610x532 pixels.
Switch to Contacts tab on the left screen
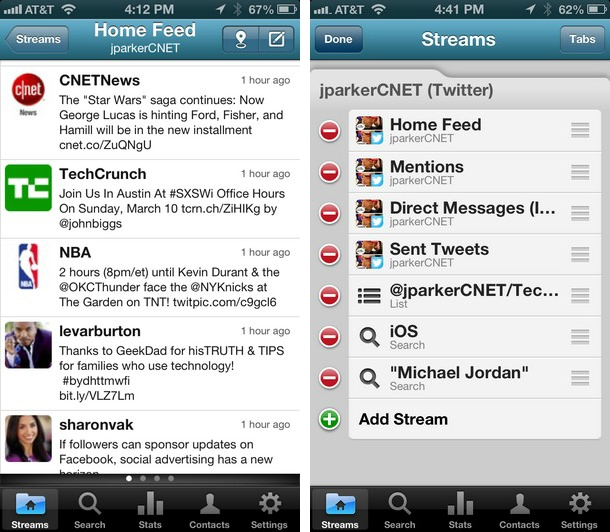(209, 510)
